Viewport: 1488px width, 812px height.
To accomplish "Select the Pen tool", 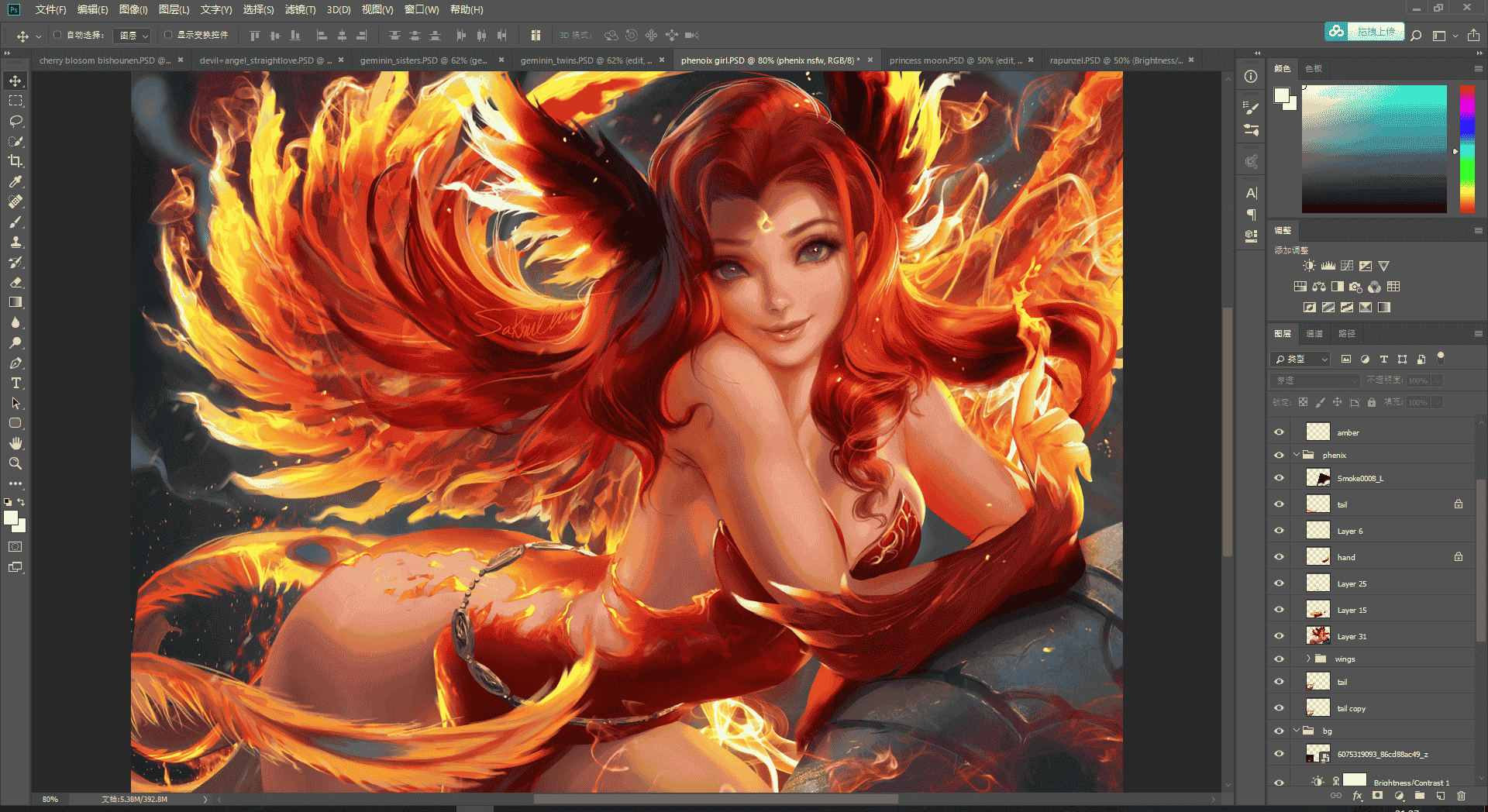I will (x=15, y=363).
